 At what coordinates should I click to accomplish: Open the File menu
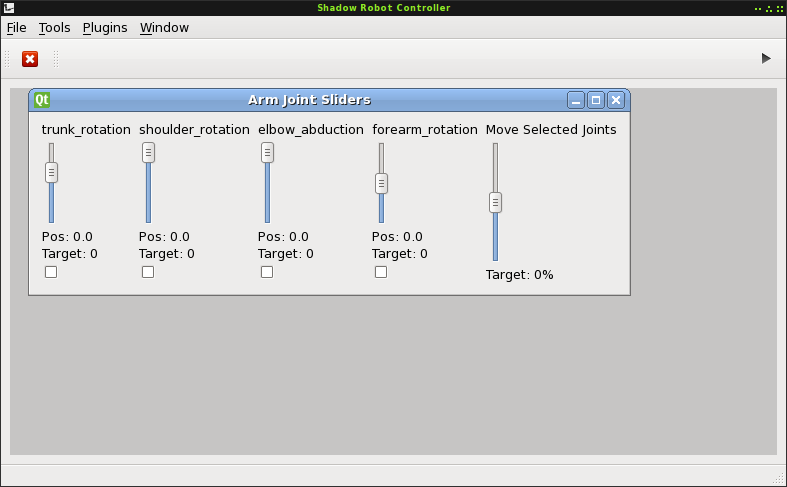point(17,28)
